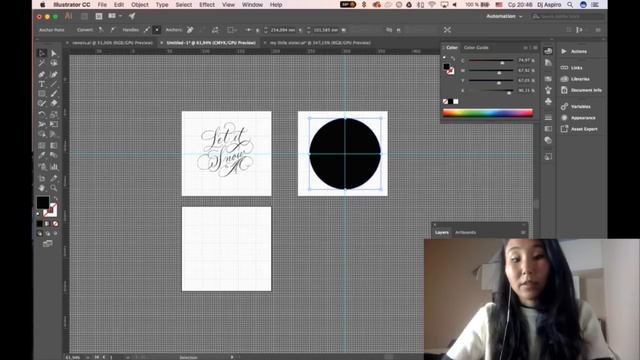Open the control bar options menu
Screen dimensions: 640x360
[x=598, y=30]
